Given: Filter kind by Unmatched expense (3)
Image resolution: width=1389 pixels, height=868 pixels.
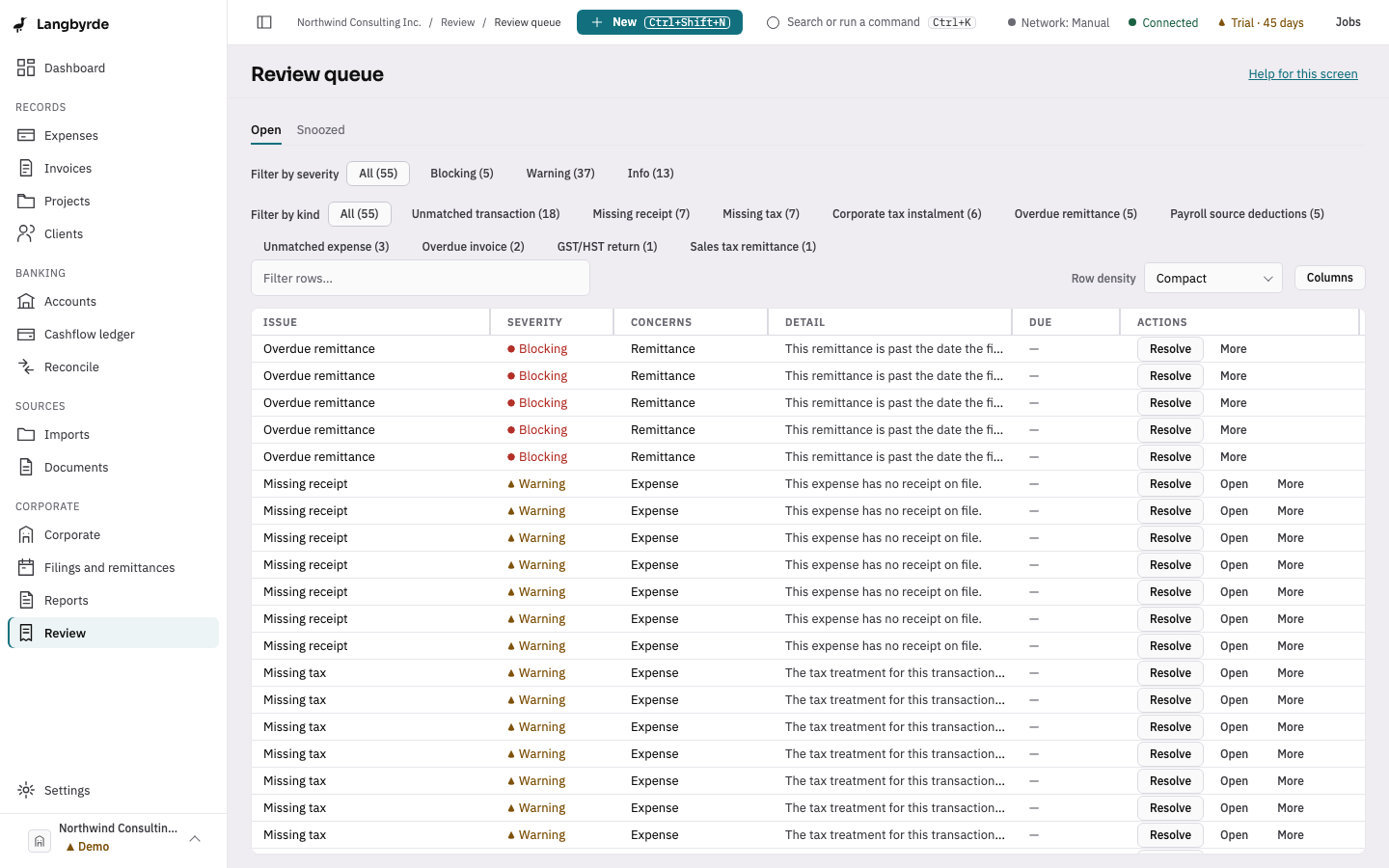Looking at the screenshot, I should point(326,247).
